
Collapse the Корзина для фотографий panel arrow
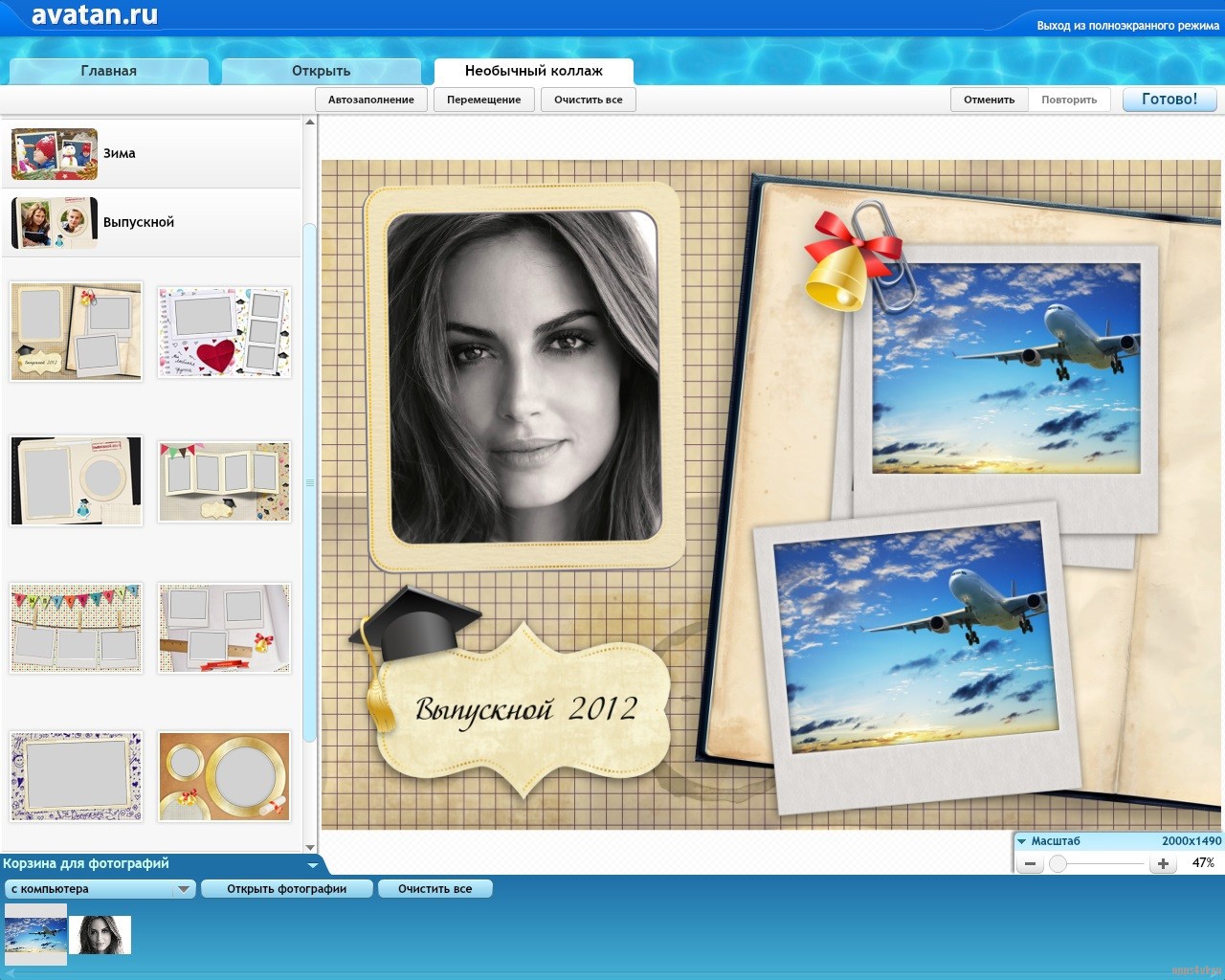tap(312, 865)
